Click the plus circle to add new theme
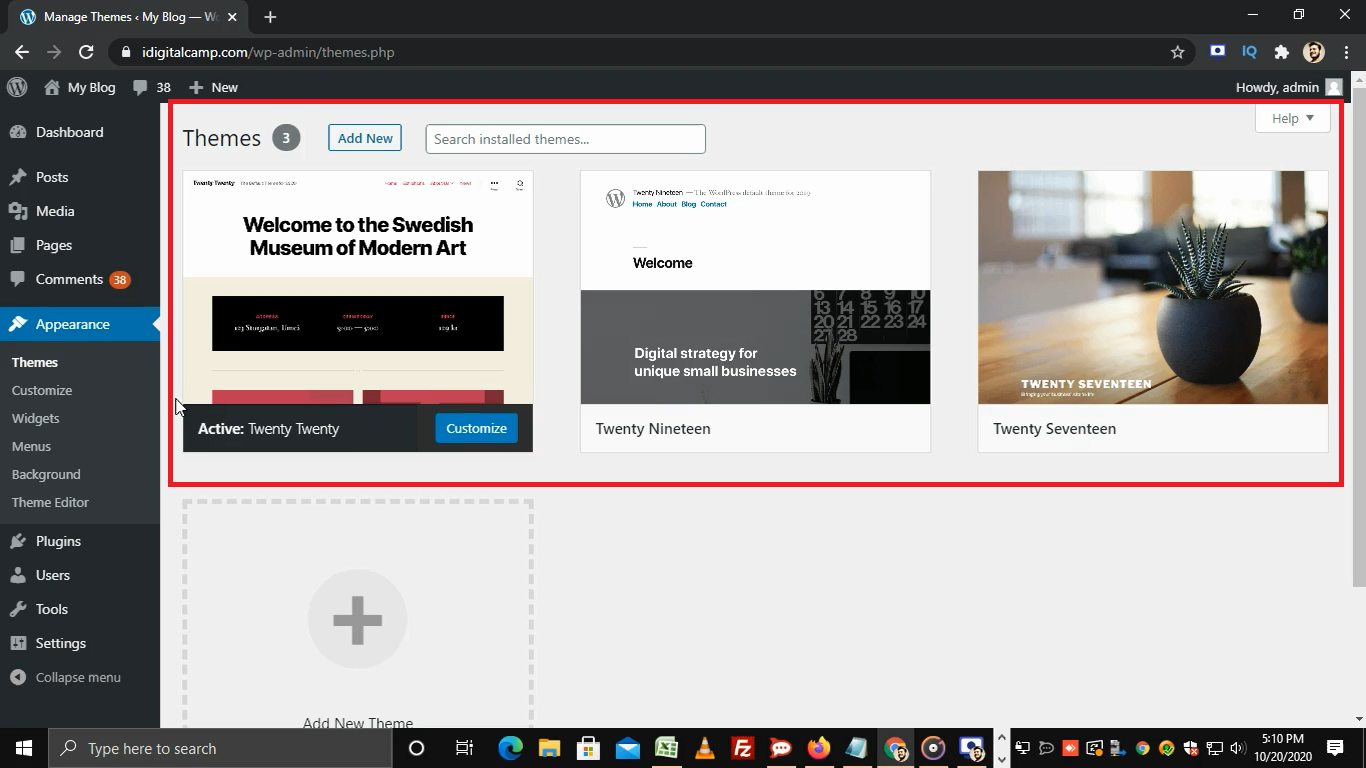This screenshot has width=1366, height=768. (x=358, y=619)
